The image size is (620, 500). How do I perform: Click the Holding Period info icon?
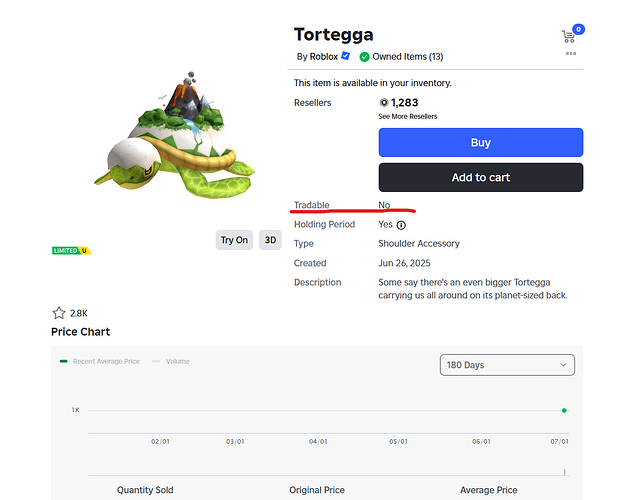tap(401, 225)
